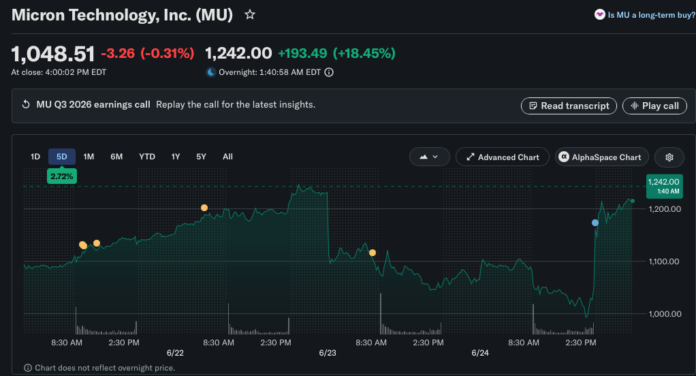Open chart settings gear
The image size is (696, 376).
pyautogui.click(x=669, y=157)
